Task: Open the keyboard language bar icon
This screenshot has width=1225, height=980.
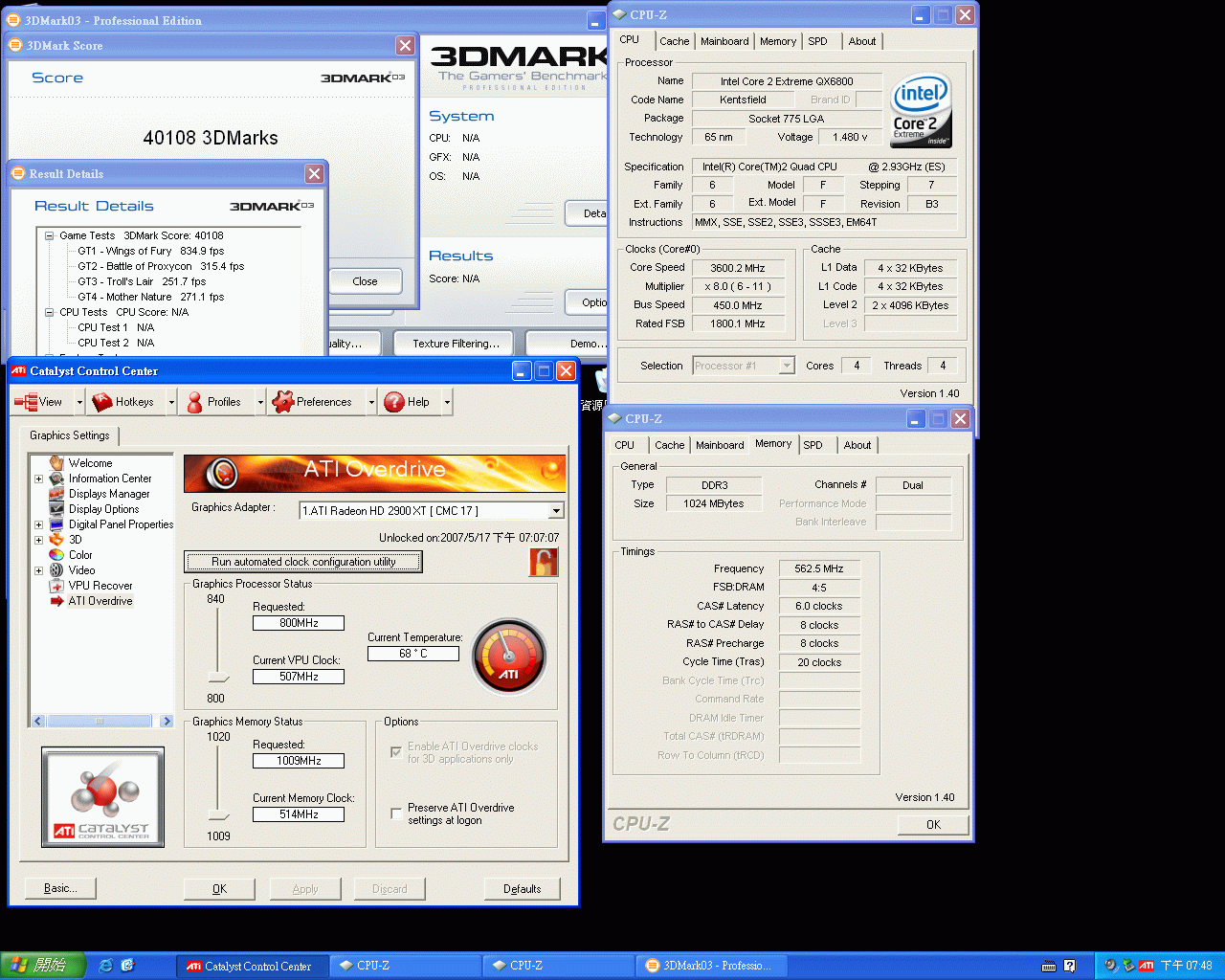Action: click(x=1049, y=966)
